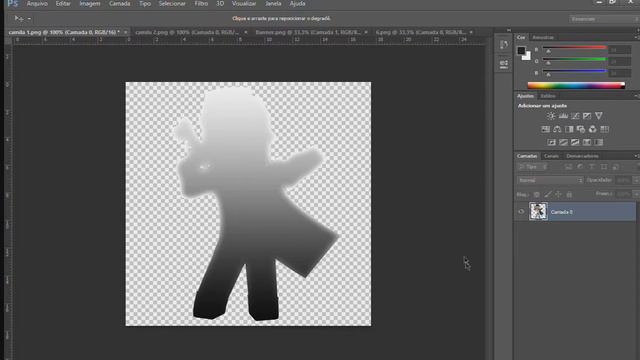640x360 pixels.
Task: Click the R value input field
Action: coord(619,50)
